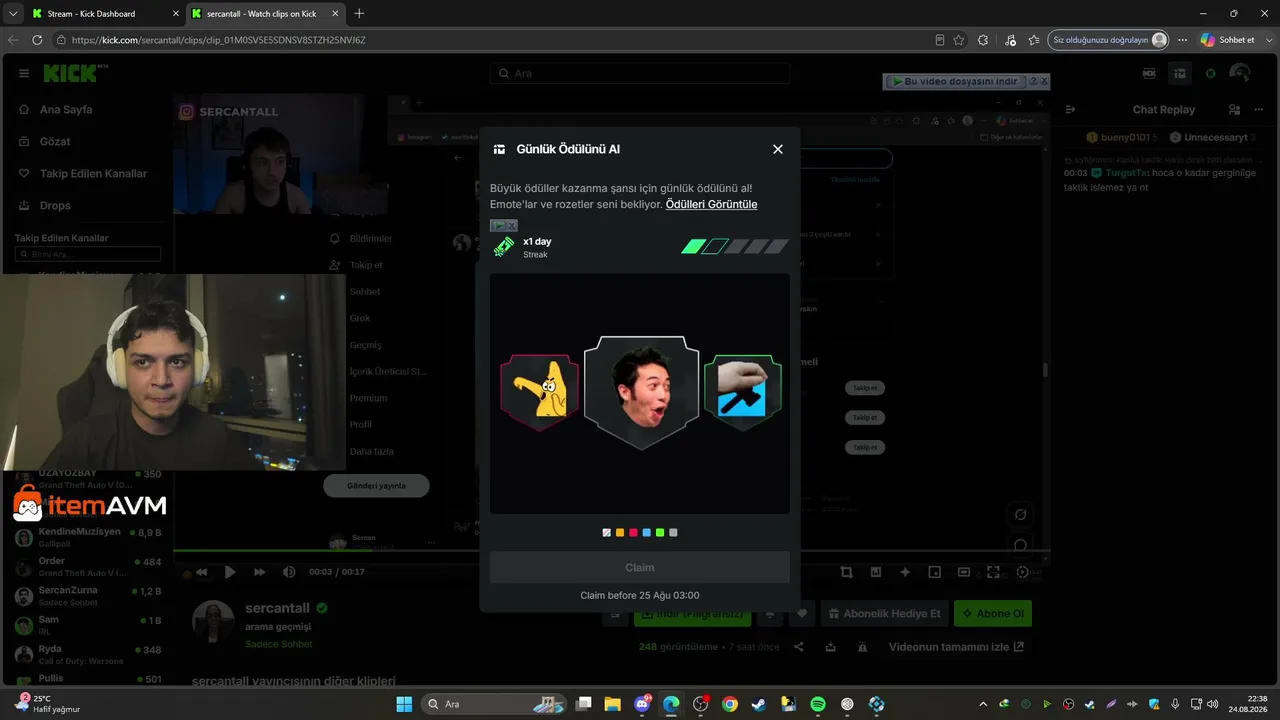Open Chat Replay more options menu

coord(1259,109)
